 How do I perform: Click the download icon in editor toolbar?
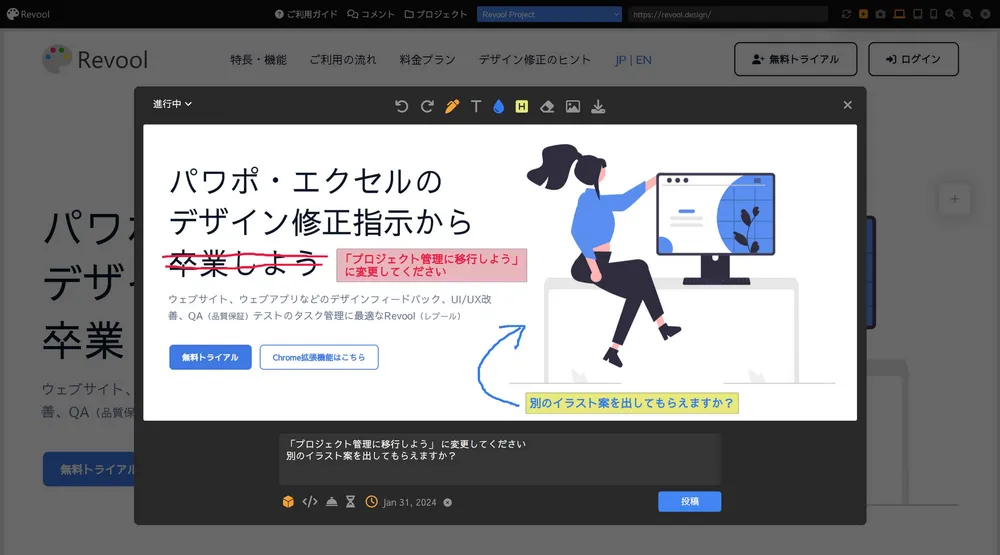[x=598, y=107]
